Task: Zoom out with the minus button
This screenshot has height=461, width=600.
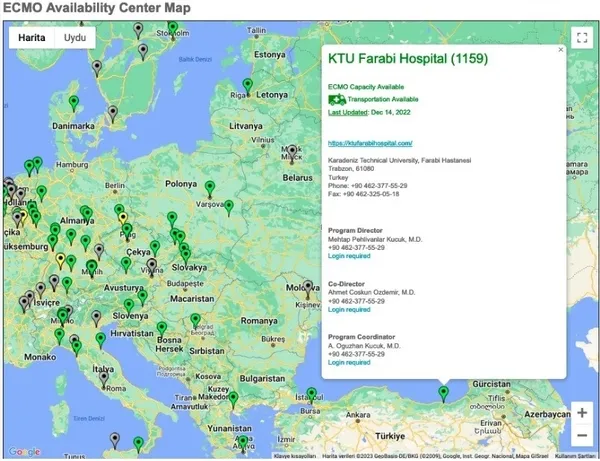Action: click(x=581, y=436)
